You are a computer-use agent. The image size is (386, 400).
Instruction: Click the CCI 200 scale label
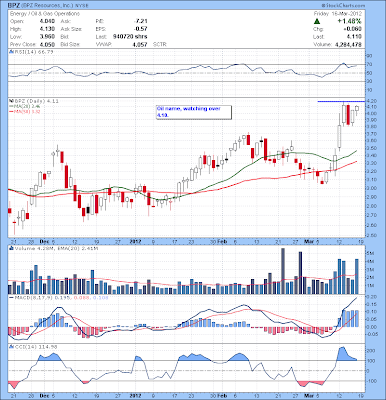(371, 351)
